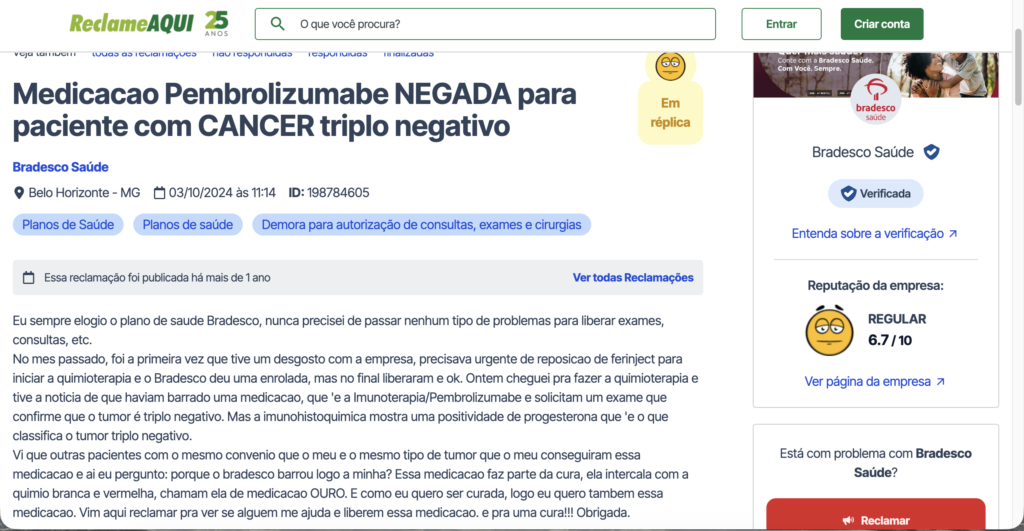Open 'Ver todas Reclamações' link

click(632, 278)
